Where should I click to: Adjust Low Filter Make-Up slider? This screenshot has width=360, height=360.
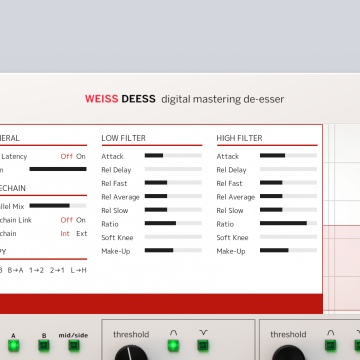(x=173, y=250)
